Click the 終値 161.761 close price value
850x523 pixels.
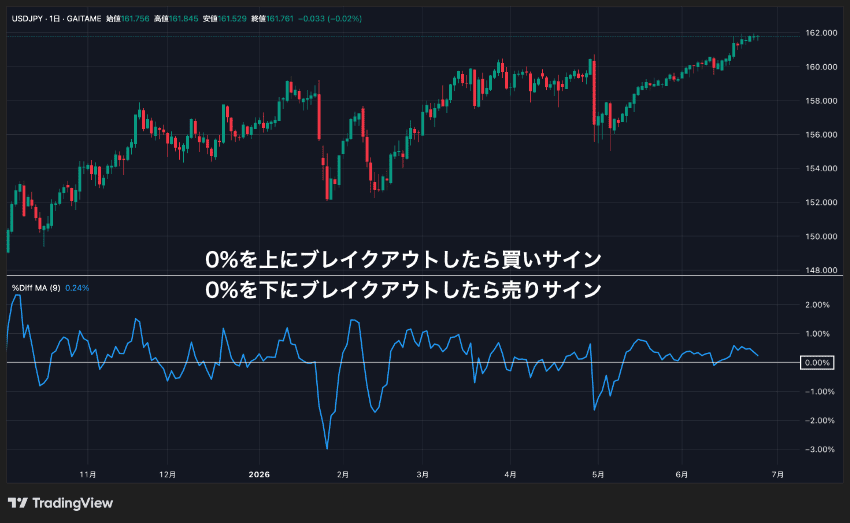tap(272, 18)
